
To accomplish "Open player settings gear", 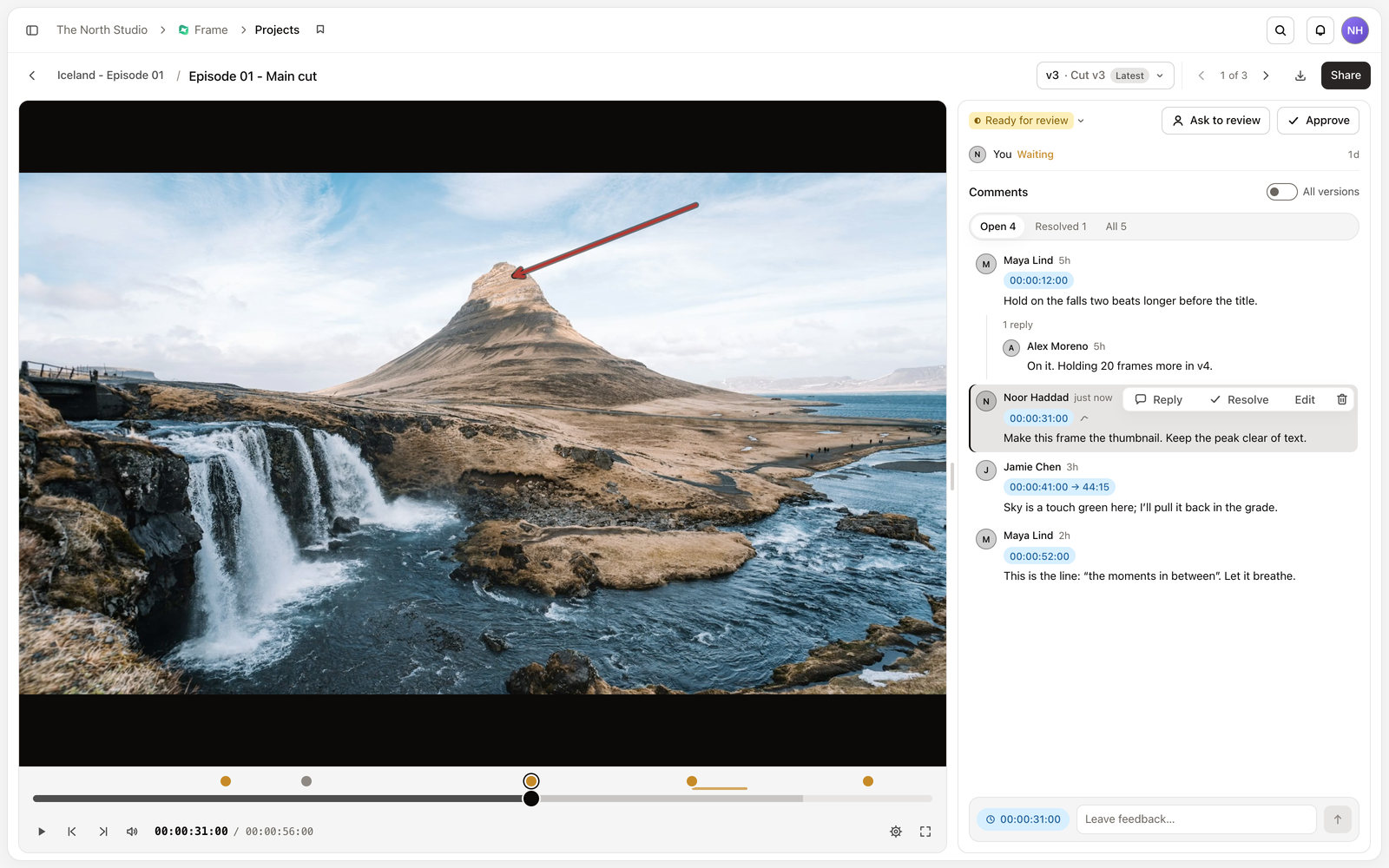I will pos(896,832).
